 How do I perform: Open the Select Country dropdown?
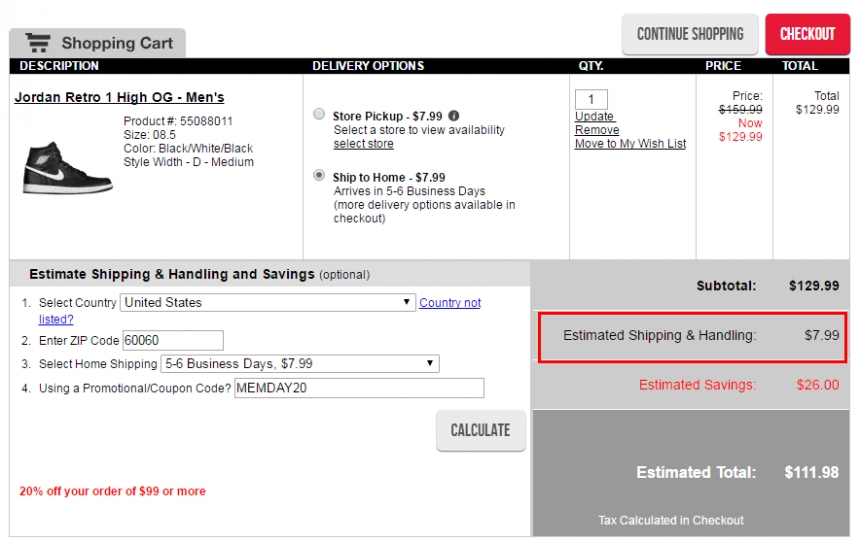[x=268, y=302]
